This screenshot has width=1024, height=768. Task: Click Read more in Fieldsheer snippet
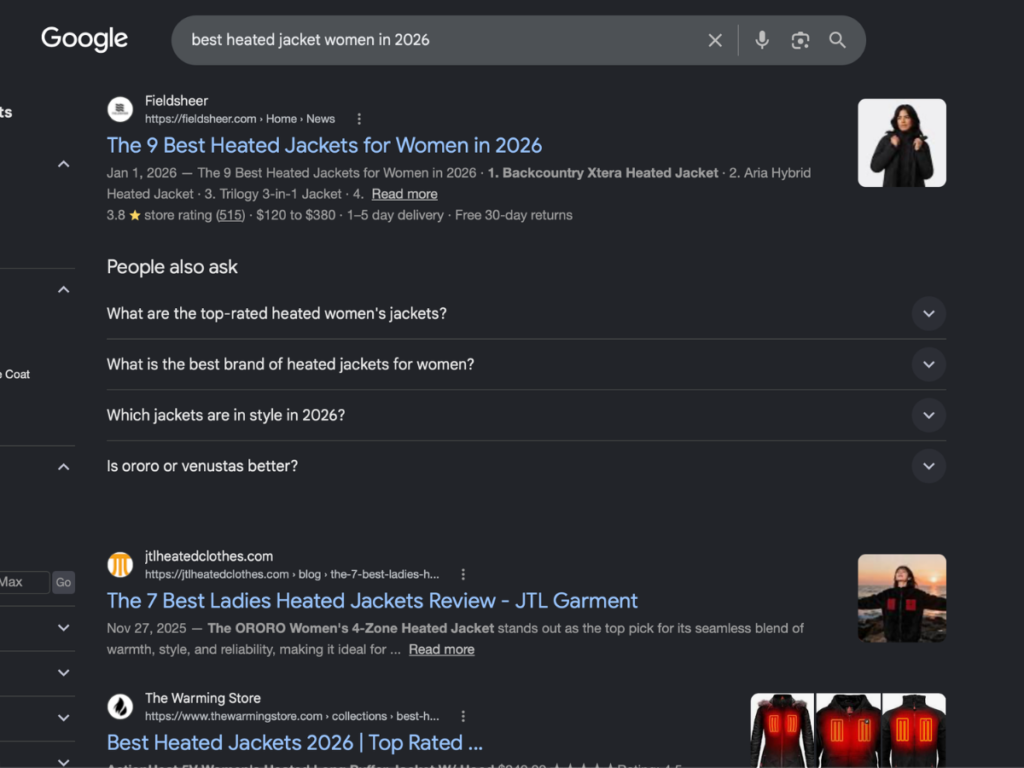(404, 194)
